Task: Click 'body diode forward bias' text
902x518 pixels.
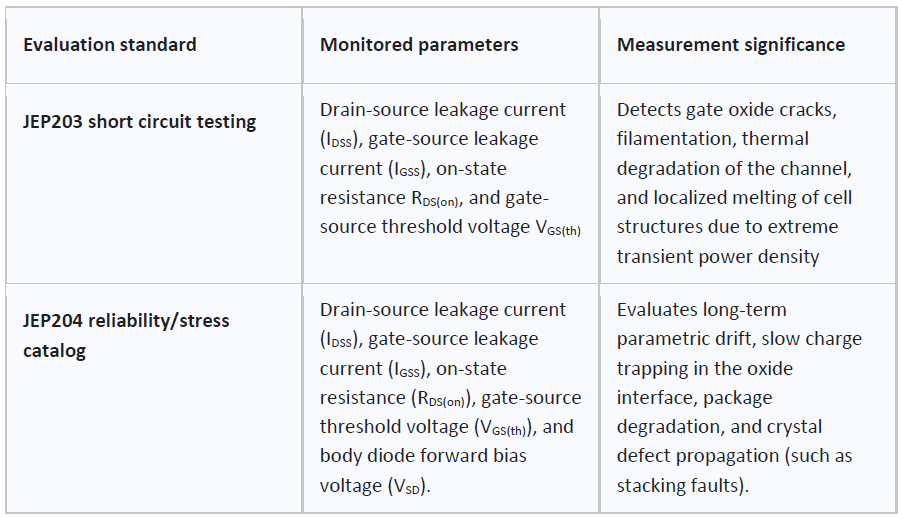Action: [423, 456]
